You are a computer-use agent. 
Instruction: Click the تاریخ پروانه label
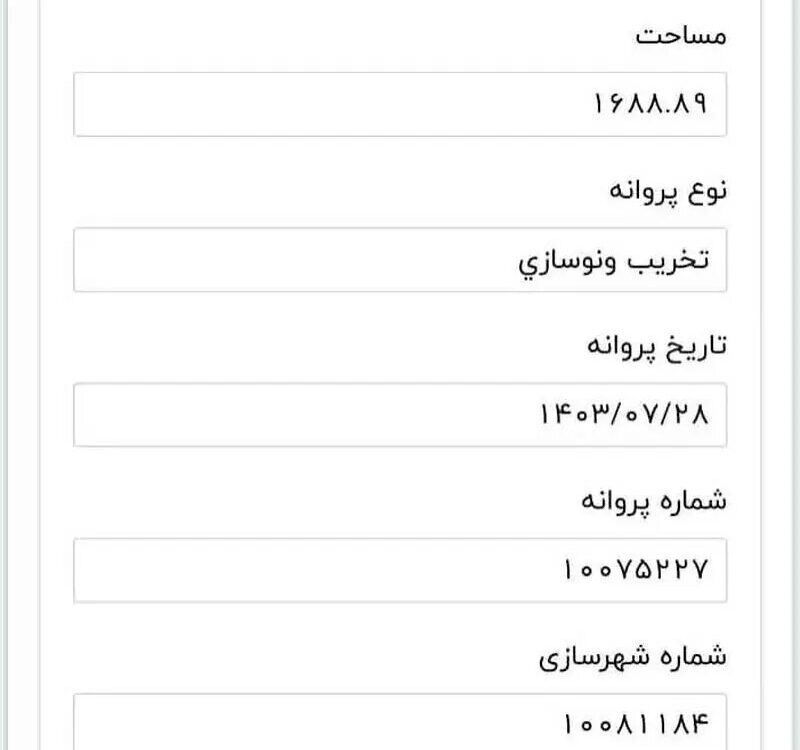tap(657, 346)
